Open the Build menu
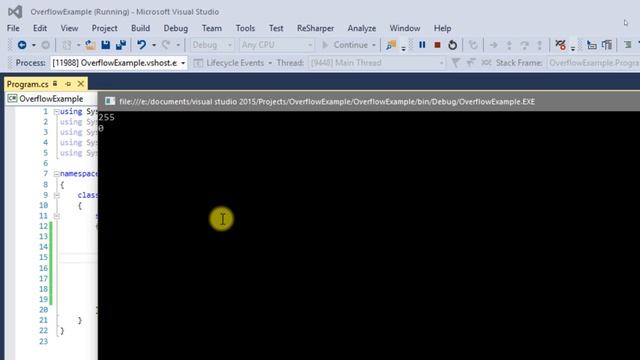640x360 pixels. coord(140,28)
